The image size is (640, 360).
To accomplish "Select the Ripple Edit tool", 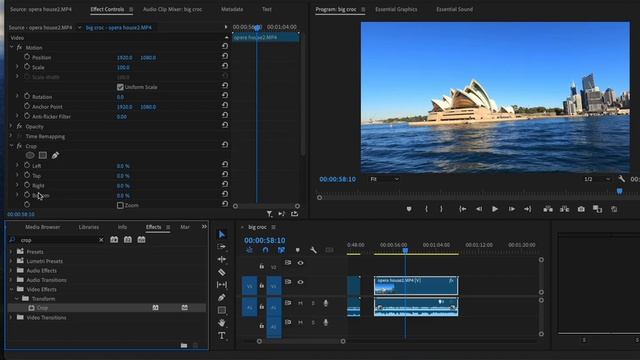I will tap(222, 259).
